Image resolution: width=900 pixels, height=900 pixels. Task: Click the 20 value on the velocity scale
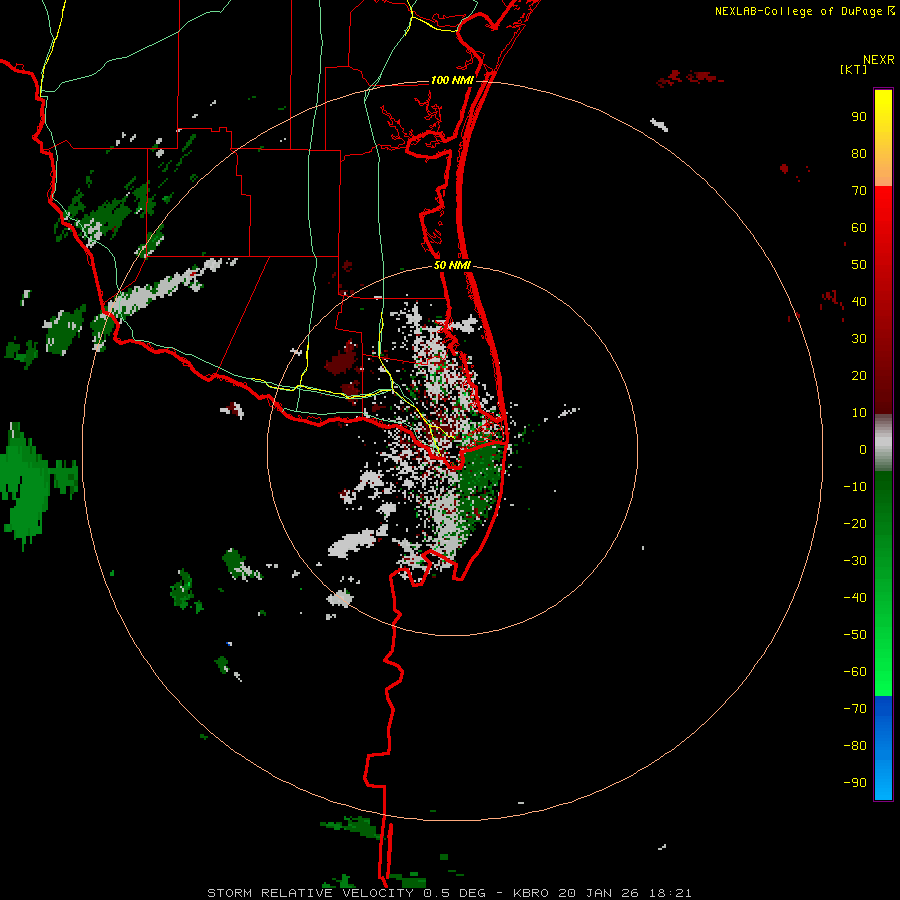point(859,375)
